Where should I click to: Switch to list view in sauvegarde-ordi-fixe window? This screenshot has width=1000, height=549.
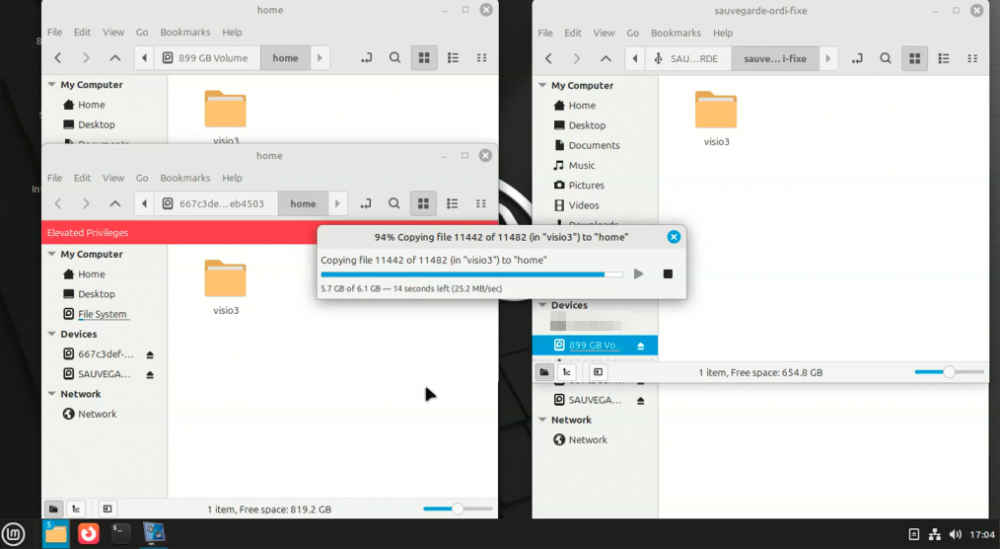tap(943, 59)
